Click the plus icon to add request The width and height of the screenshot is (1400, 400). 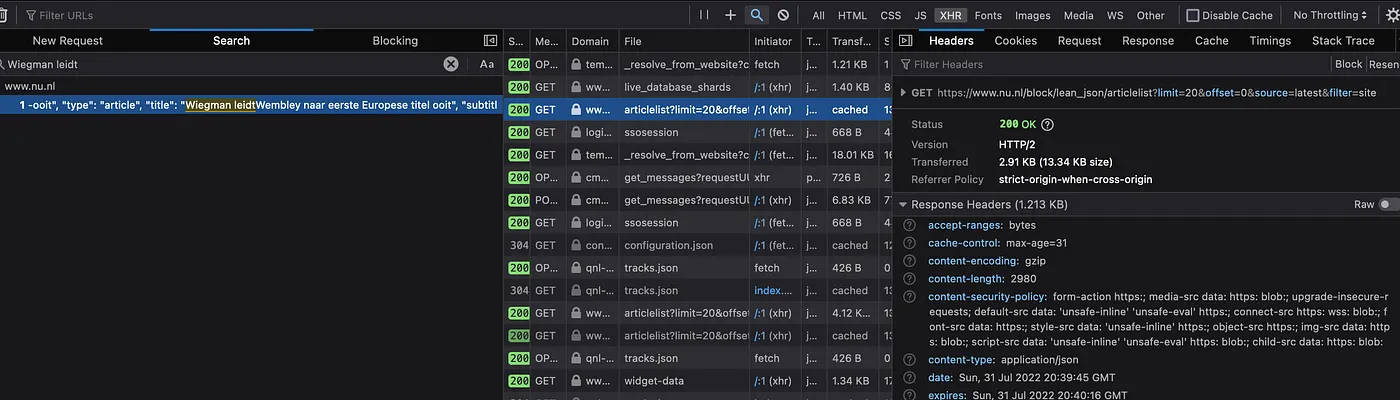730,15
